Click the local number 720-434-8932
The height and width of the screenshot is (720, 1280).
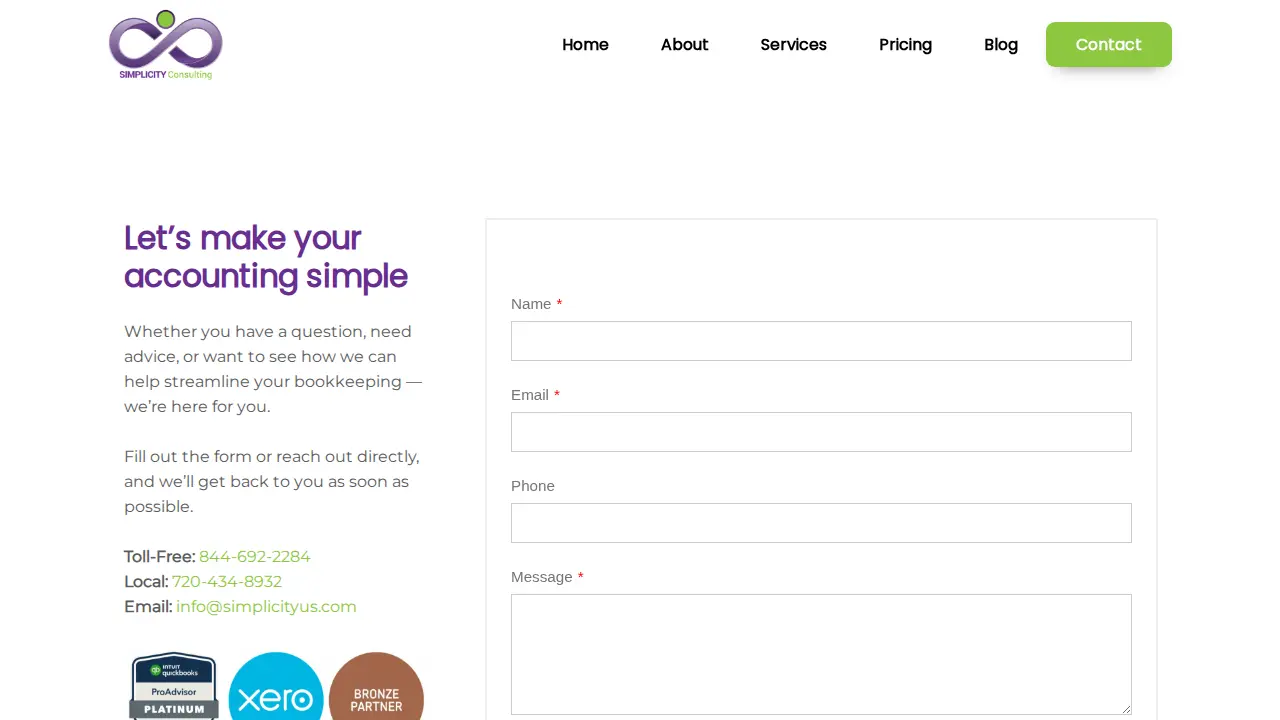[227, 581]
